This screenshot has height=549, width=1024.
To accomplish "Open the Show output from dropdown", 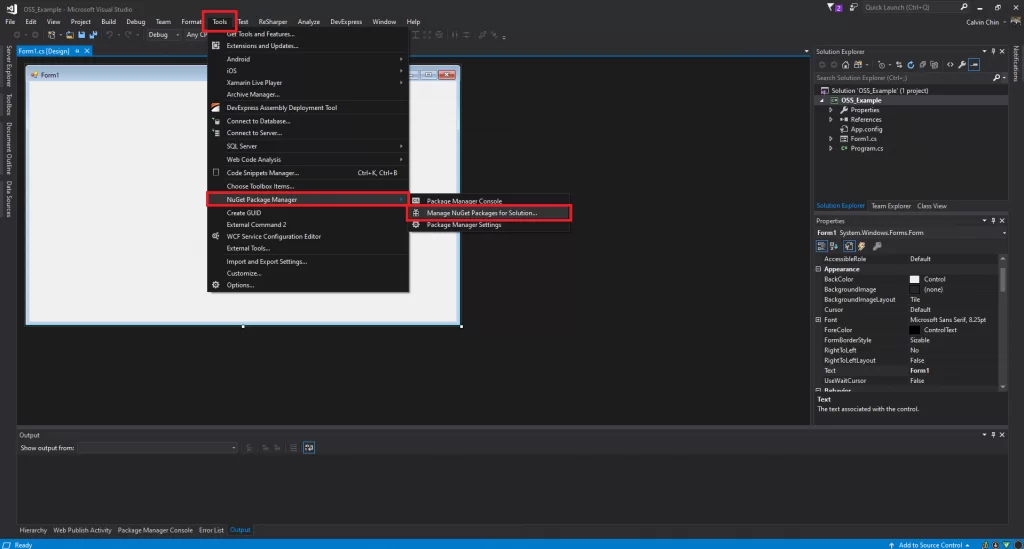I will pos(157,448).
